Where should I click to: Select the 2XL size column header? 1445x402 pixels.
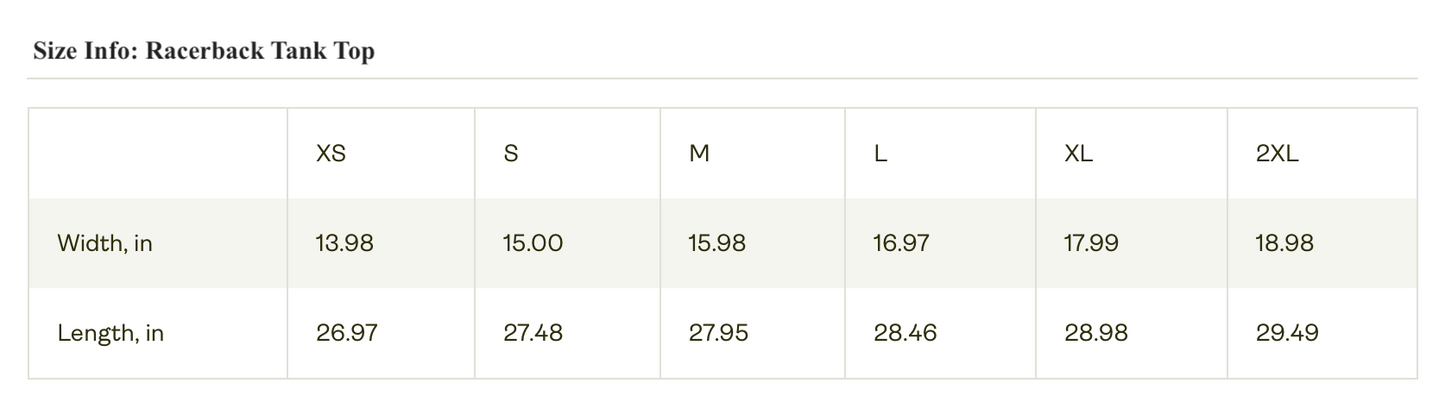pos(1277,154)
